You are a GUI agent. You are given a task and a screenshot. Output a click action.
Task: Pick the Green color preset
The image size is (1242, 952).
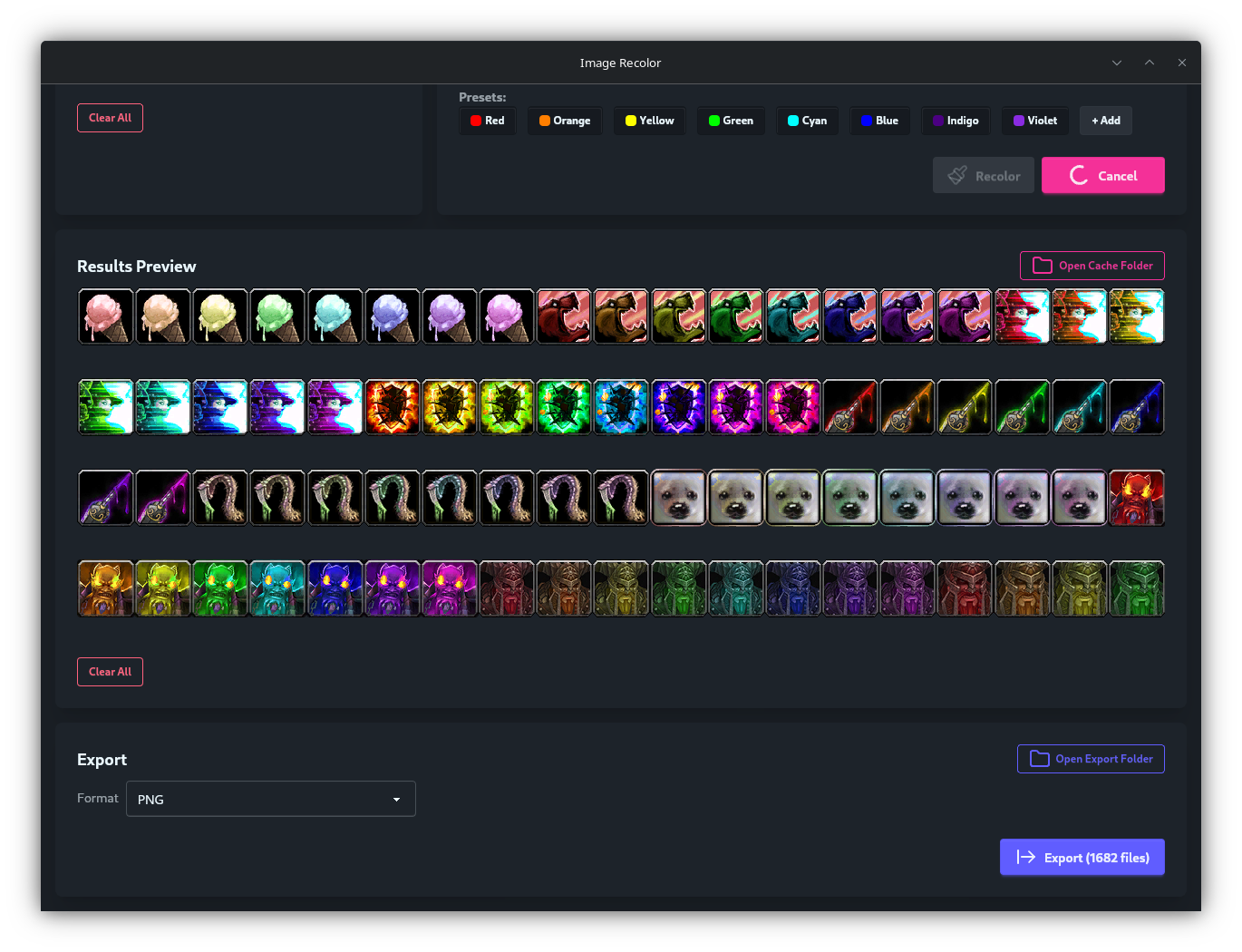coord(731,121)
